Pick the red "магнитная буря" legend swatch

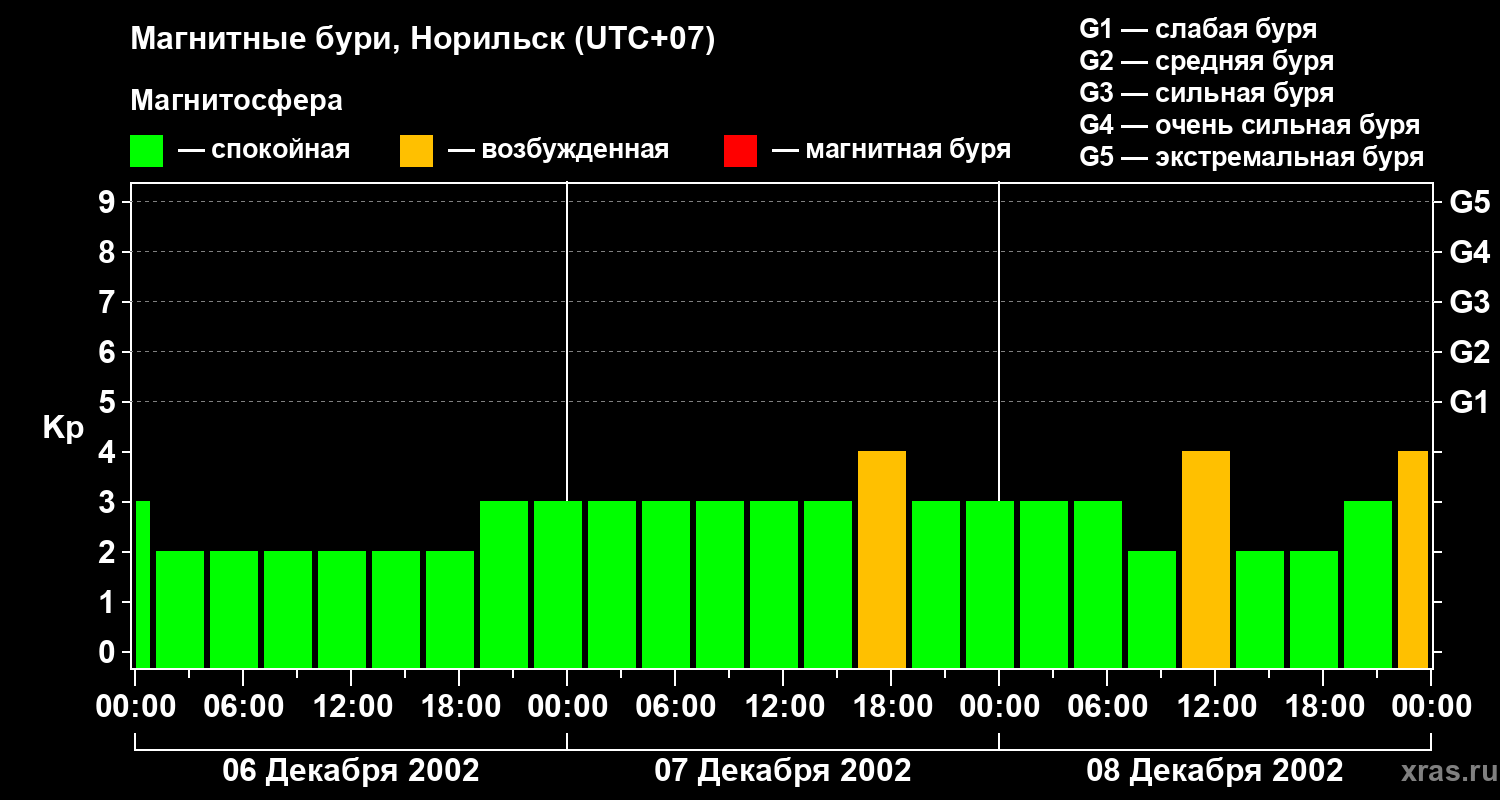coord(740,151)
